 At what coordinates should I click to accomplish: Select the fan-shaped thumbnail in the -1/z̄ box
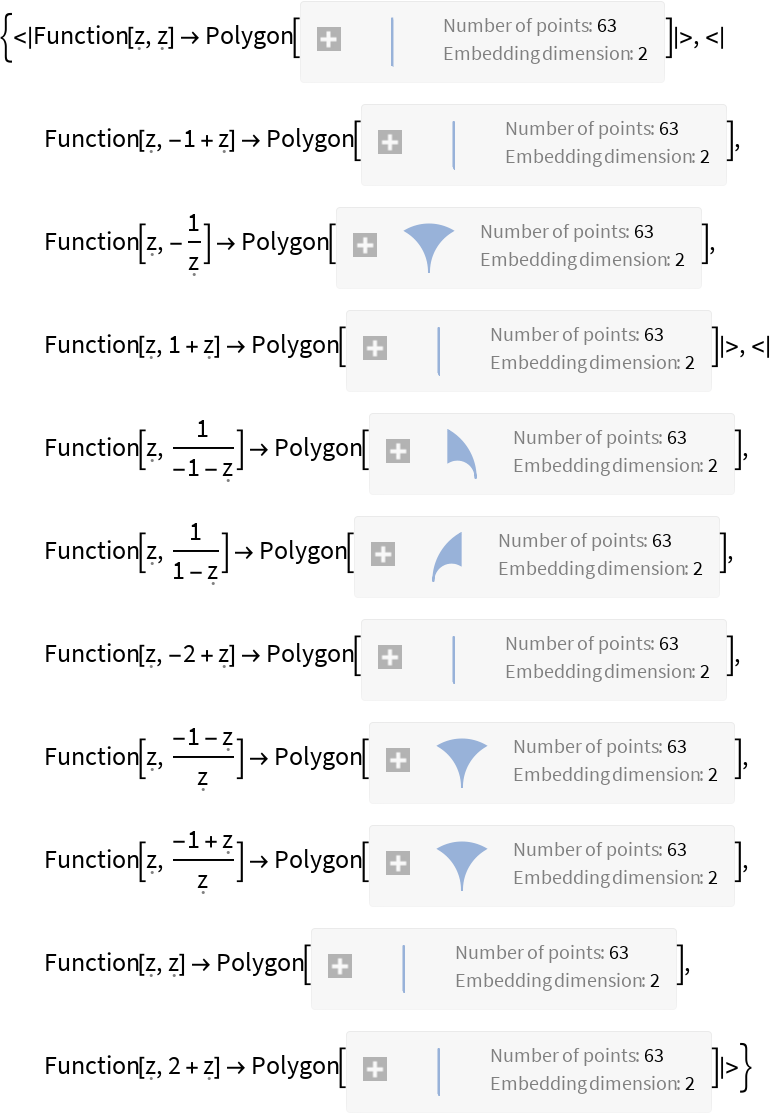[428, 246]
